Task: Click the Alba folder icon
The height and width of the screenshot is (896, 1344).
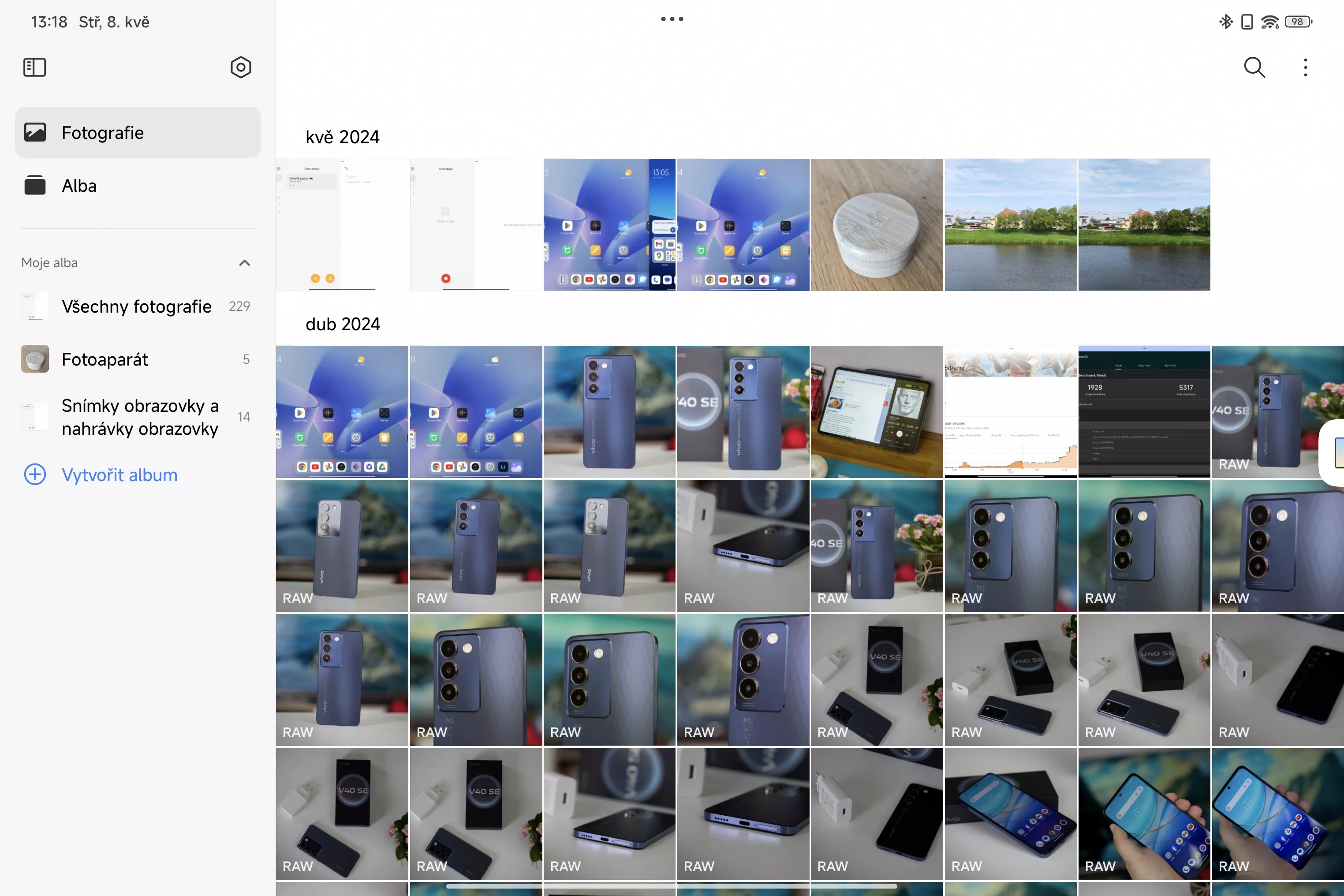Action: [35, 185]
